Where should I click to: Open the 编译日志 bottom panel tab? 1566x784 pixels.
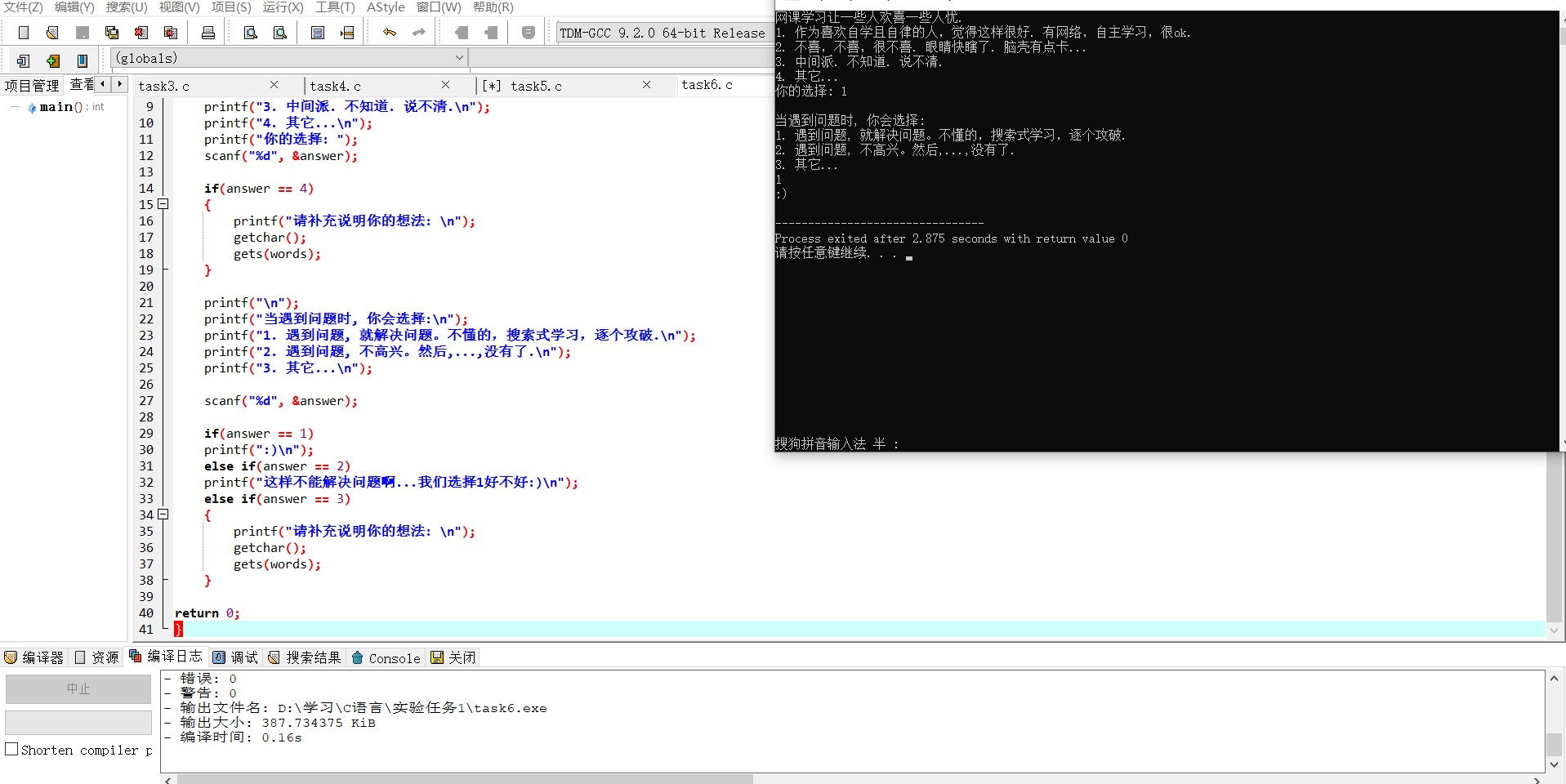(x=166, y=657)
